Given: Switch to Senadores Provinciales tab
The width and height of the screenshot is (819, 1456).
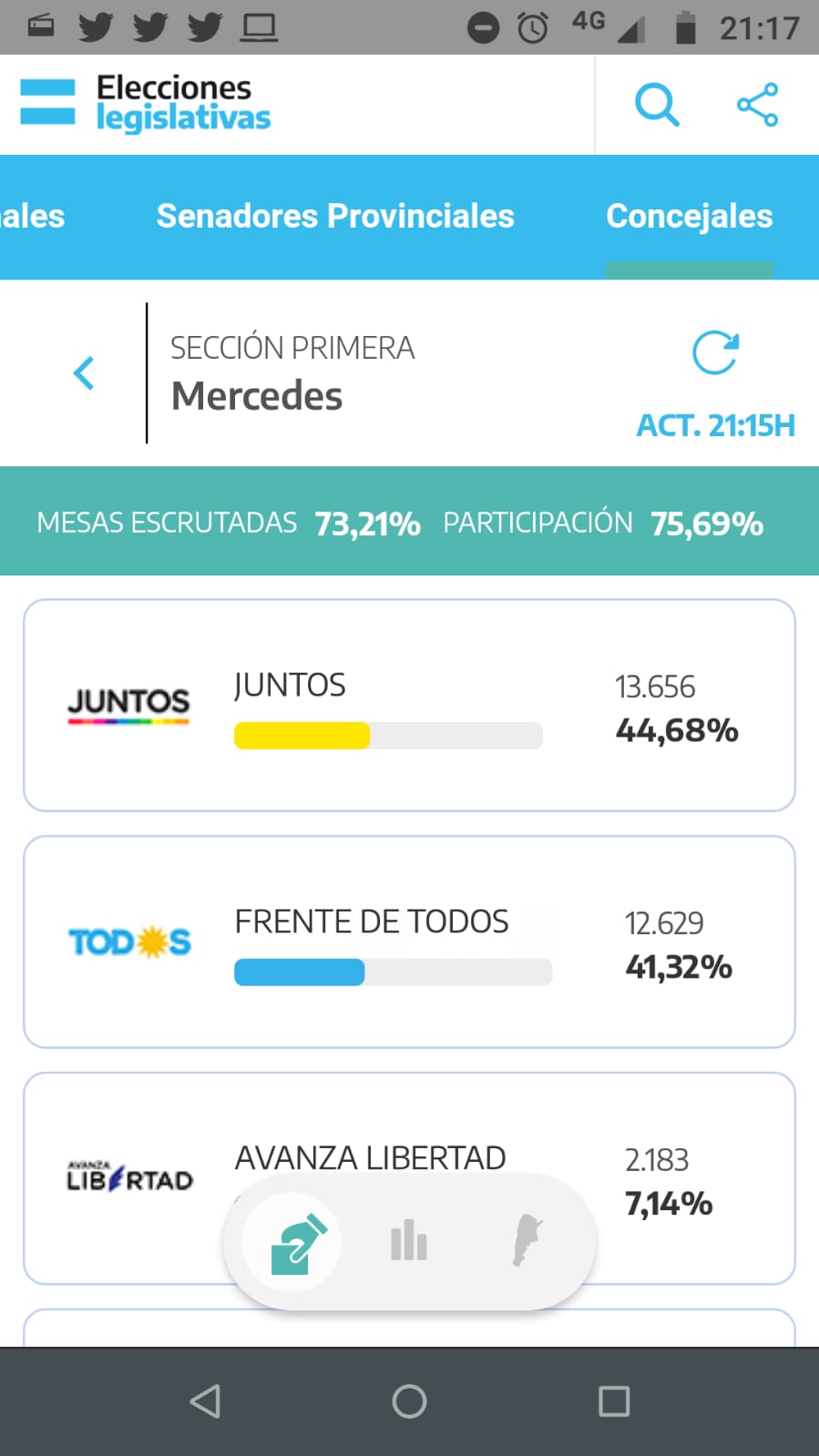Looking at the screenshot, I should point(335,217).
